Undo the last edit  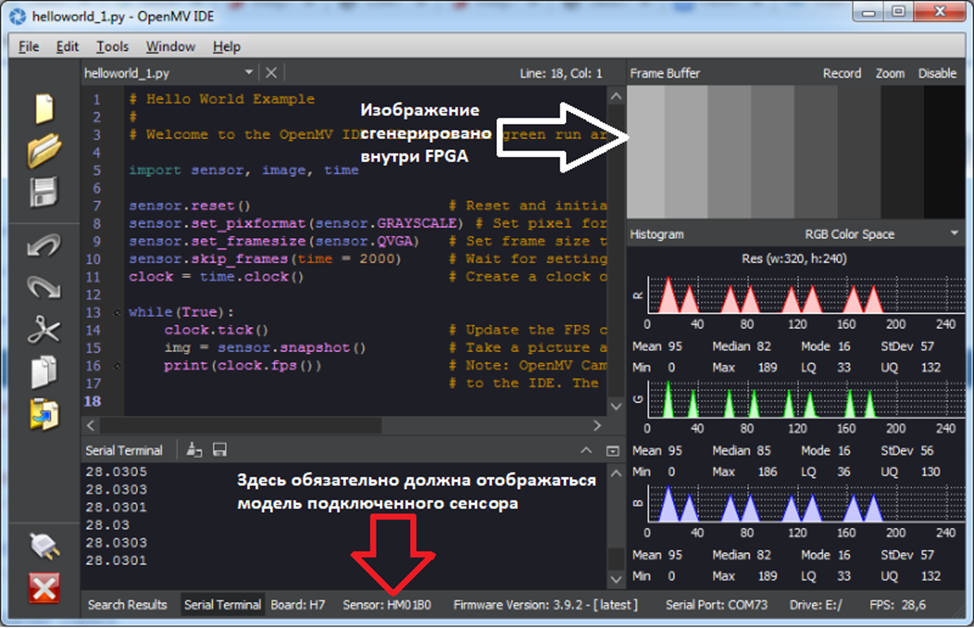pyautogui.click(x=43, y=245)
